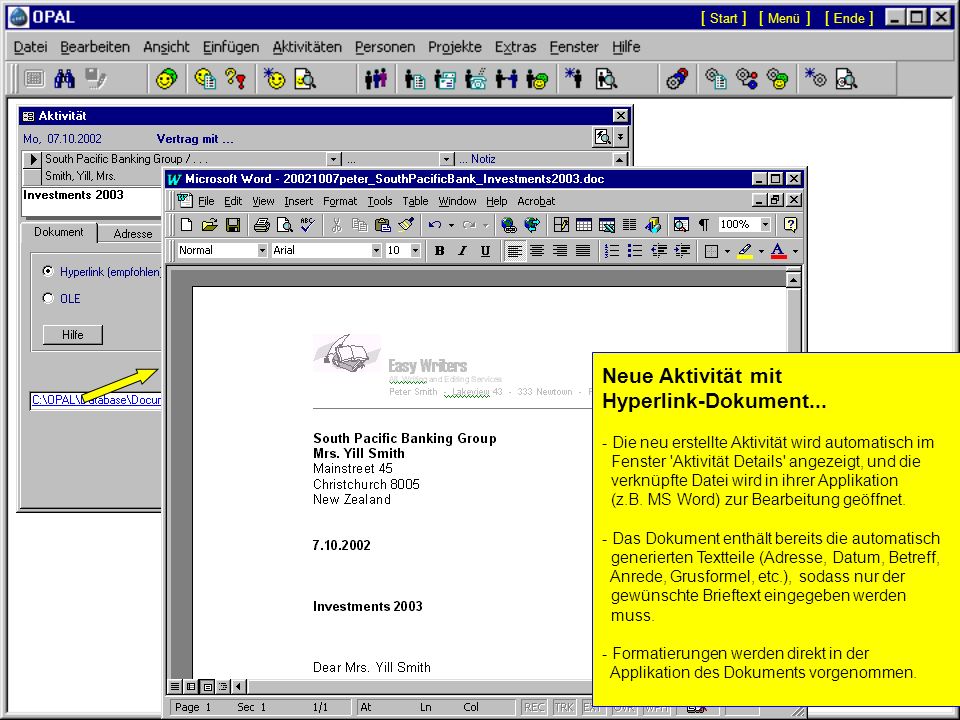Open a file with Word's folder icon
The height and width of the screenshot is (720, 960).
click(209, 225)
